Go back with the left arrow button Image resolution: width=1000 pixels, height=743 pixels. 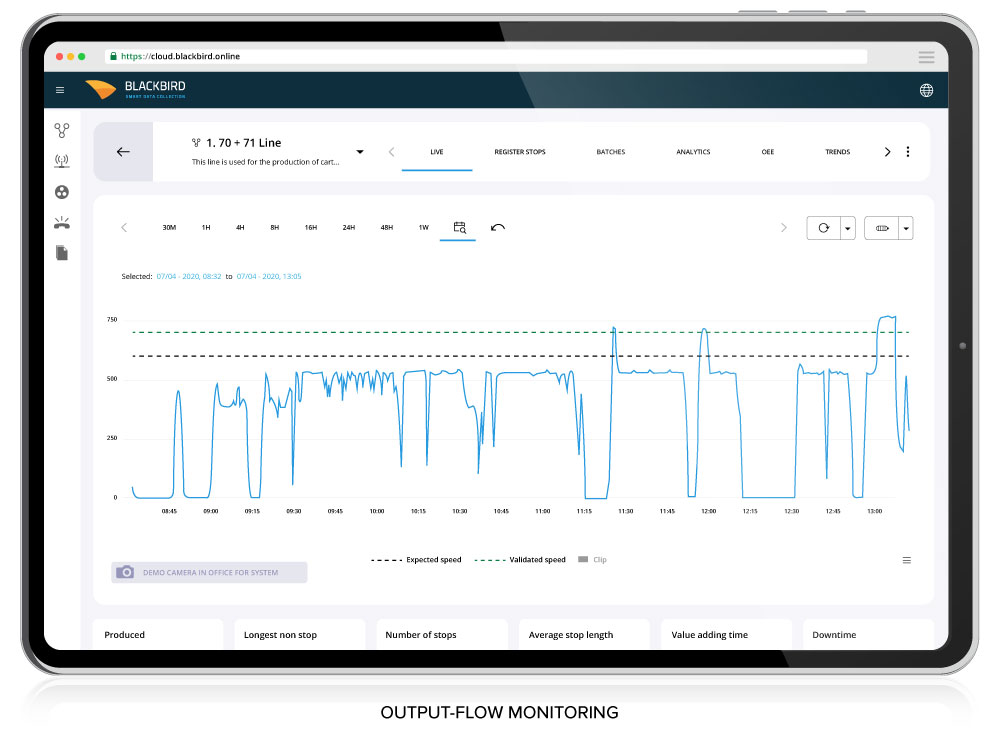pyautogui.click(x=123, y=152)
